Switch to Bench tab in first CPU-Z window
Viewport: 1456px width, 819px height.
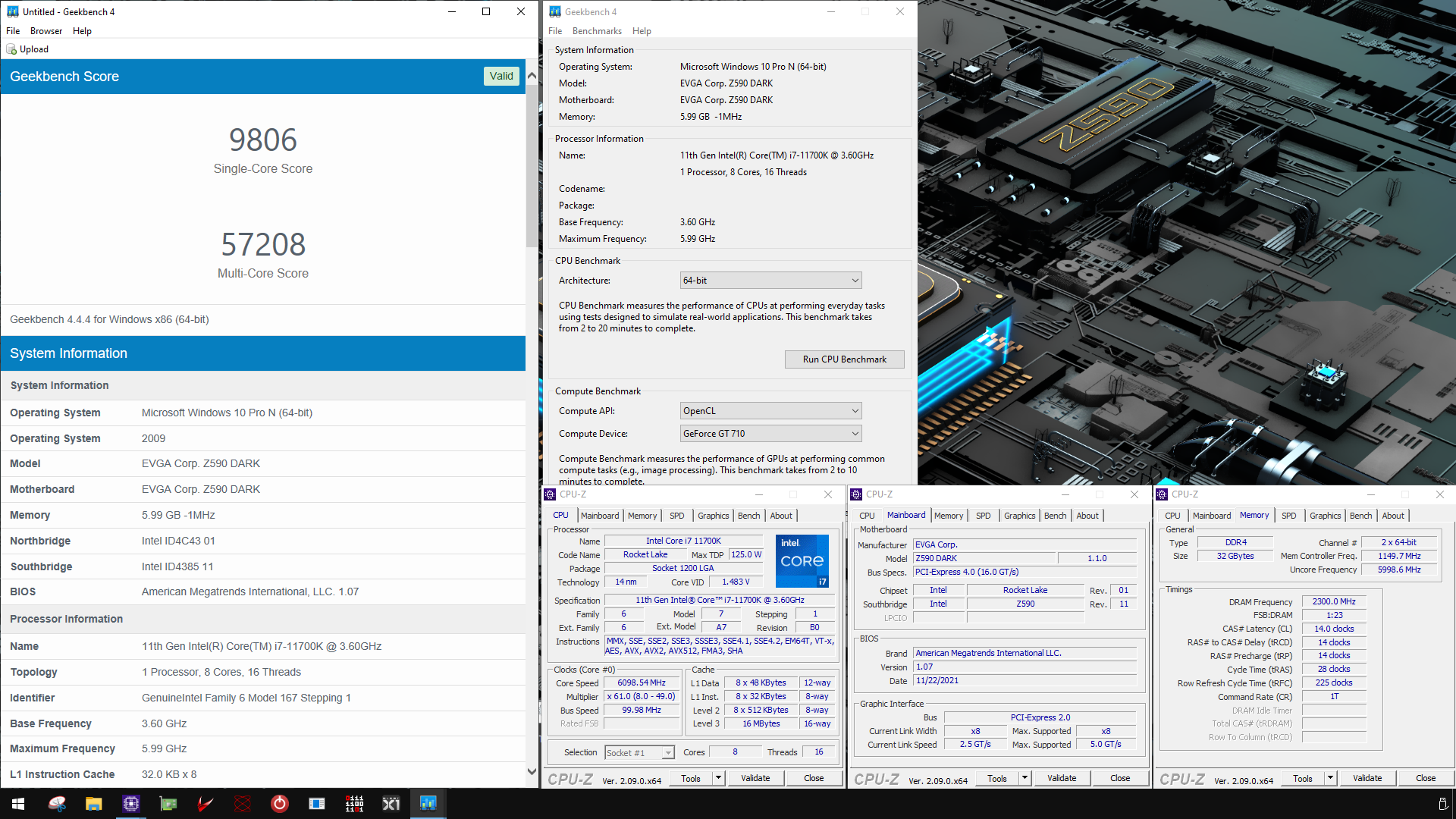click(x=748, y=516)
